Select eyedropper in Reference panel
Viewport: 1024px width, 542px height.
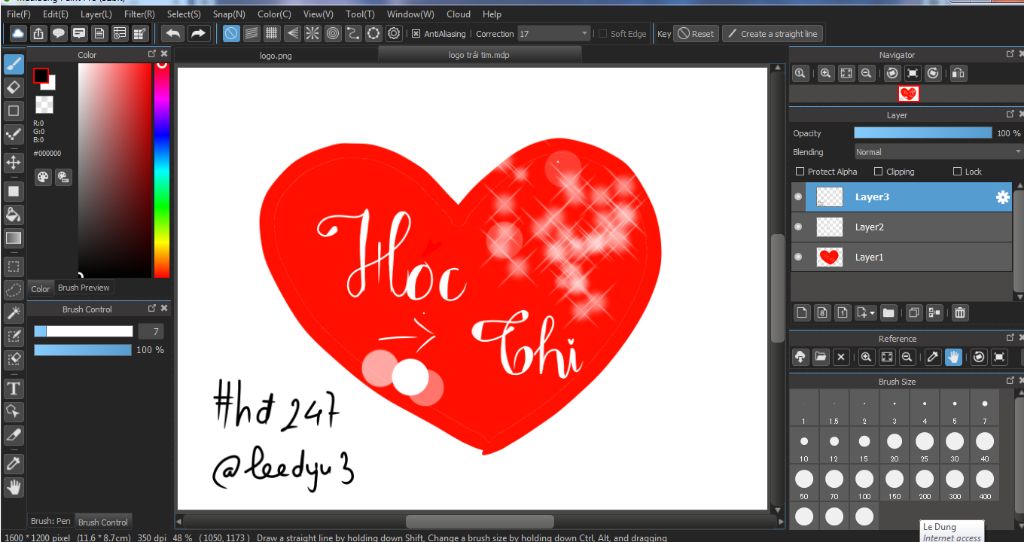click(933, 357)
